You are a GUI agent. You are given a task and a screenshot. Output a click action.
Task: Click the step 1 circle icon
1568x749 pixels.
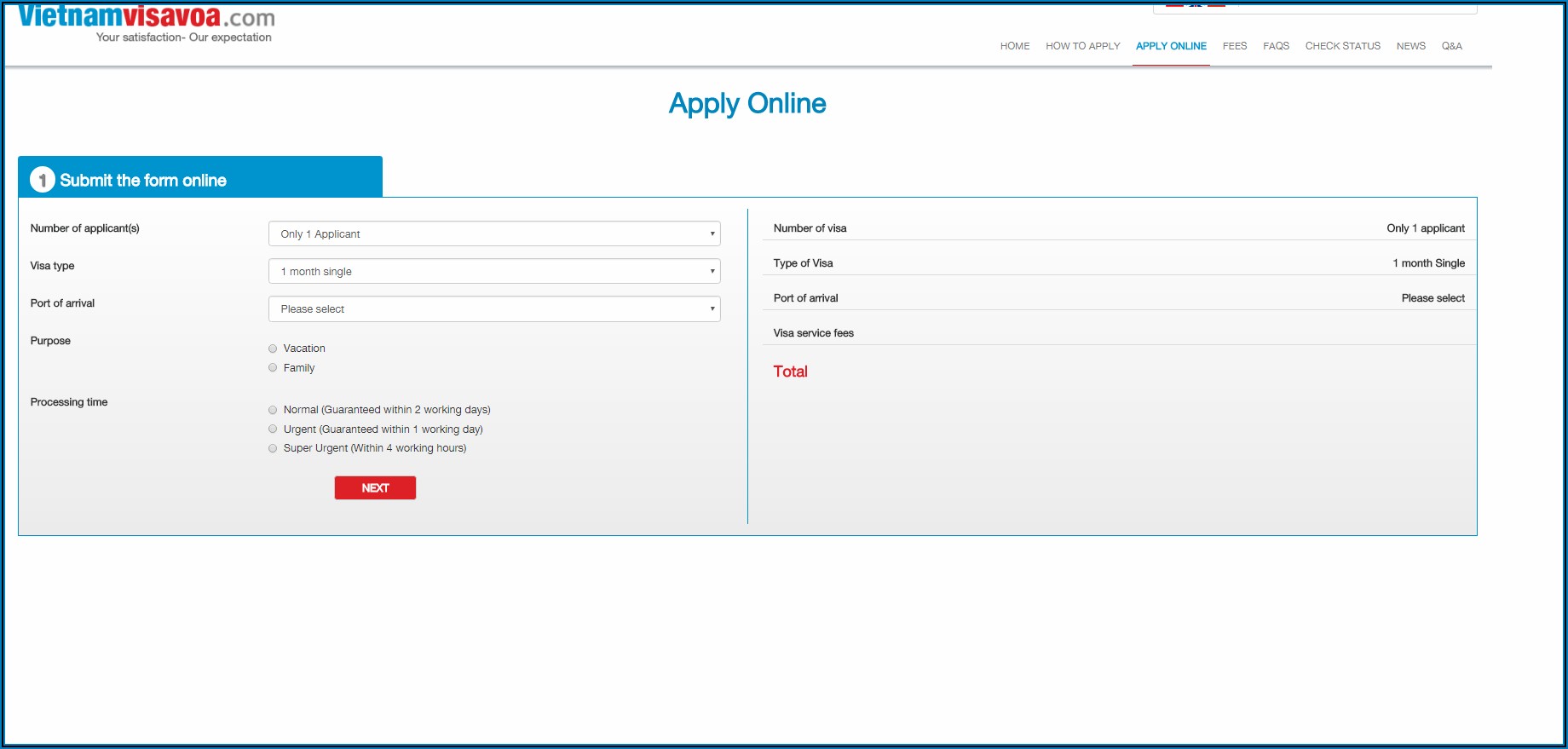pos(42,180)
